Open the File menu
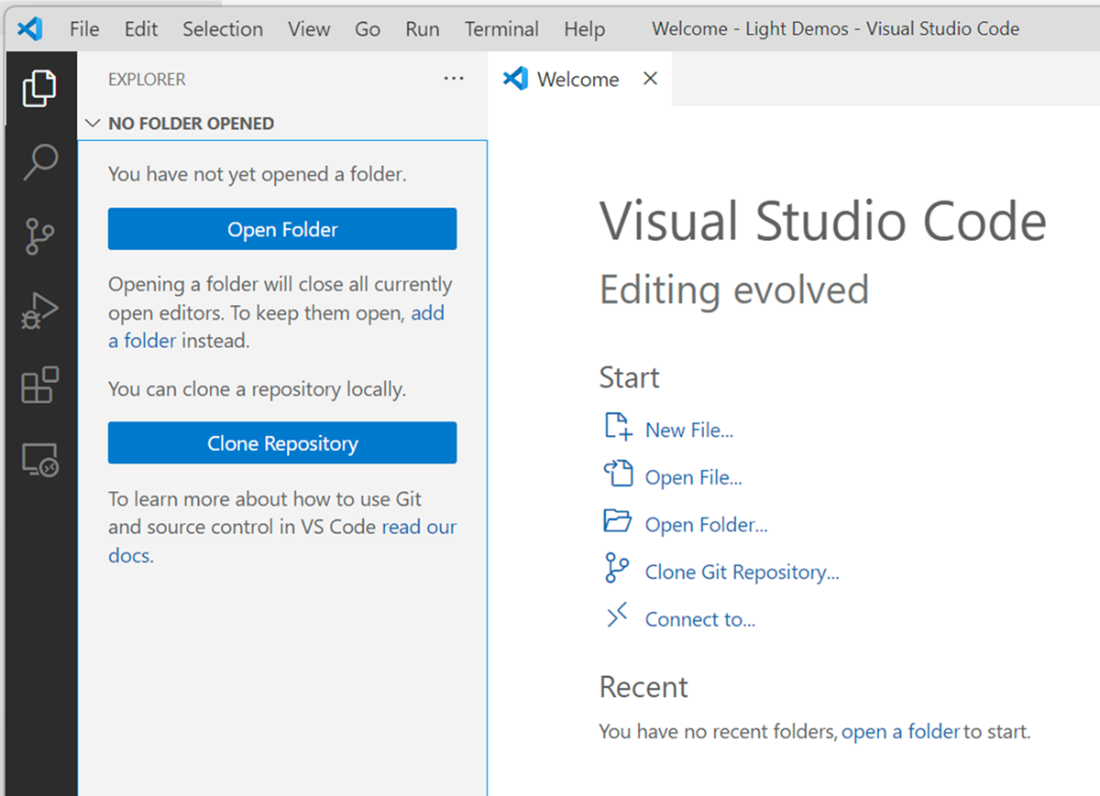 (x=84, y=29)
